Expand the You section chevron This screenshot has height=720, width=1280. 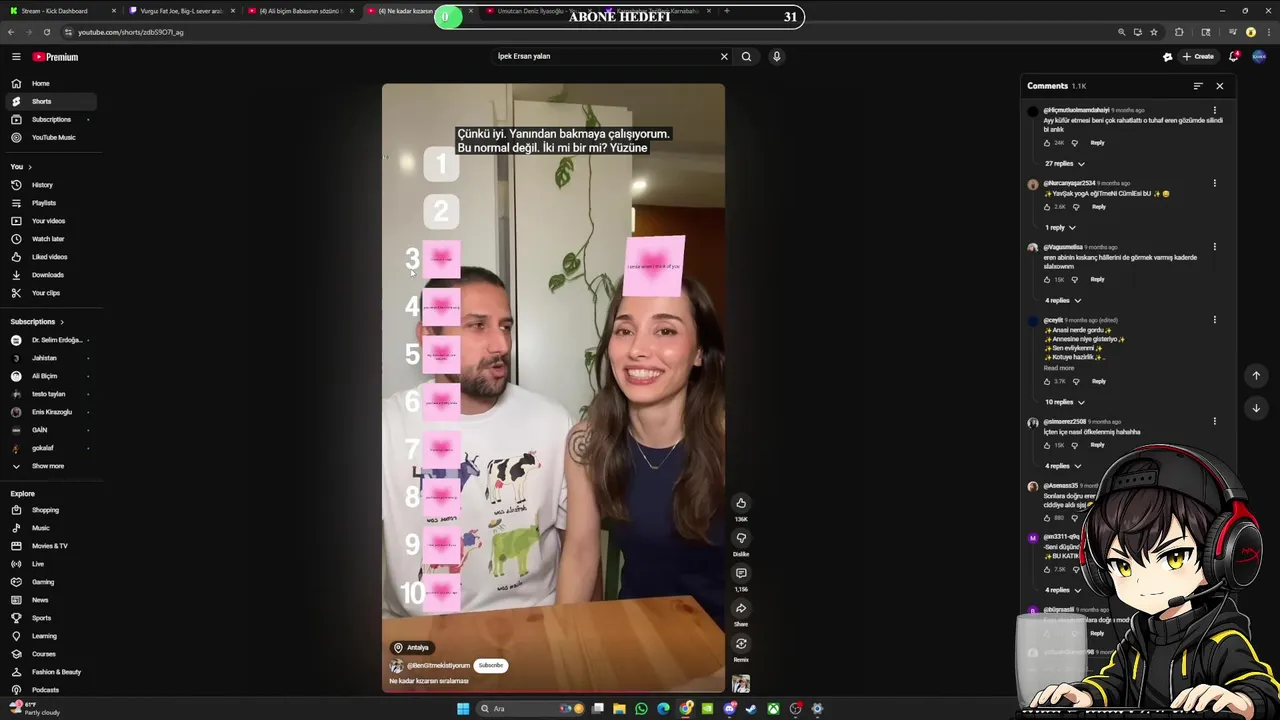pyautogui.click(x=30, y=167)
